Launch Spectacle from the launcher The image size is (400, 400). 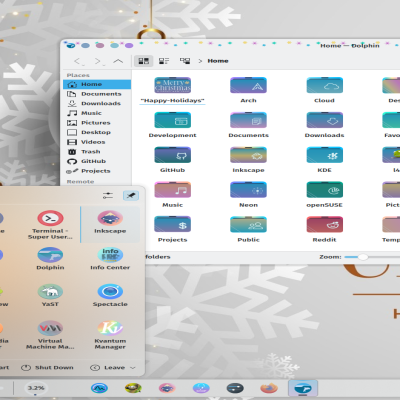click(x=110, y=296)
